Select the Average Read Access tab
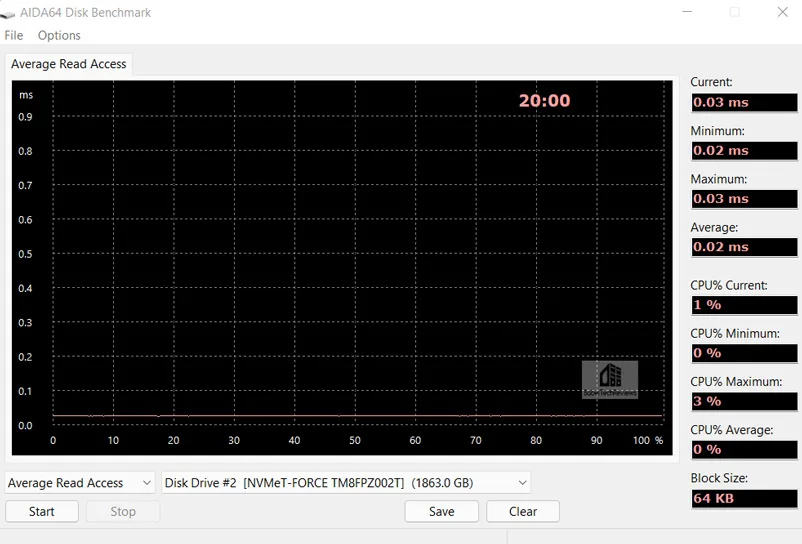802x544 pixels. click(69, 64)
